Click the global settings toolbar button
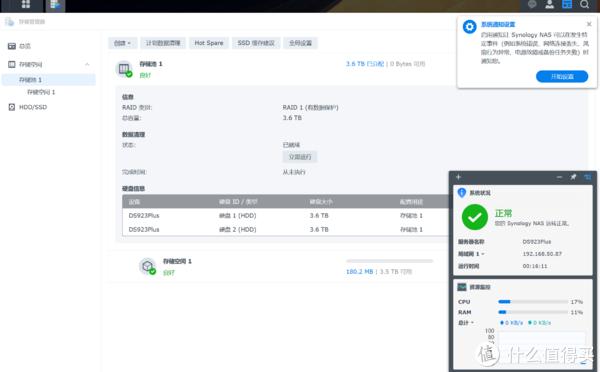Viewport: 600px width, 372px height. pyautogui.click(x=300, y=43)
